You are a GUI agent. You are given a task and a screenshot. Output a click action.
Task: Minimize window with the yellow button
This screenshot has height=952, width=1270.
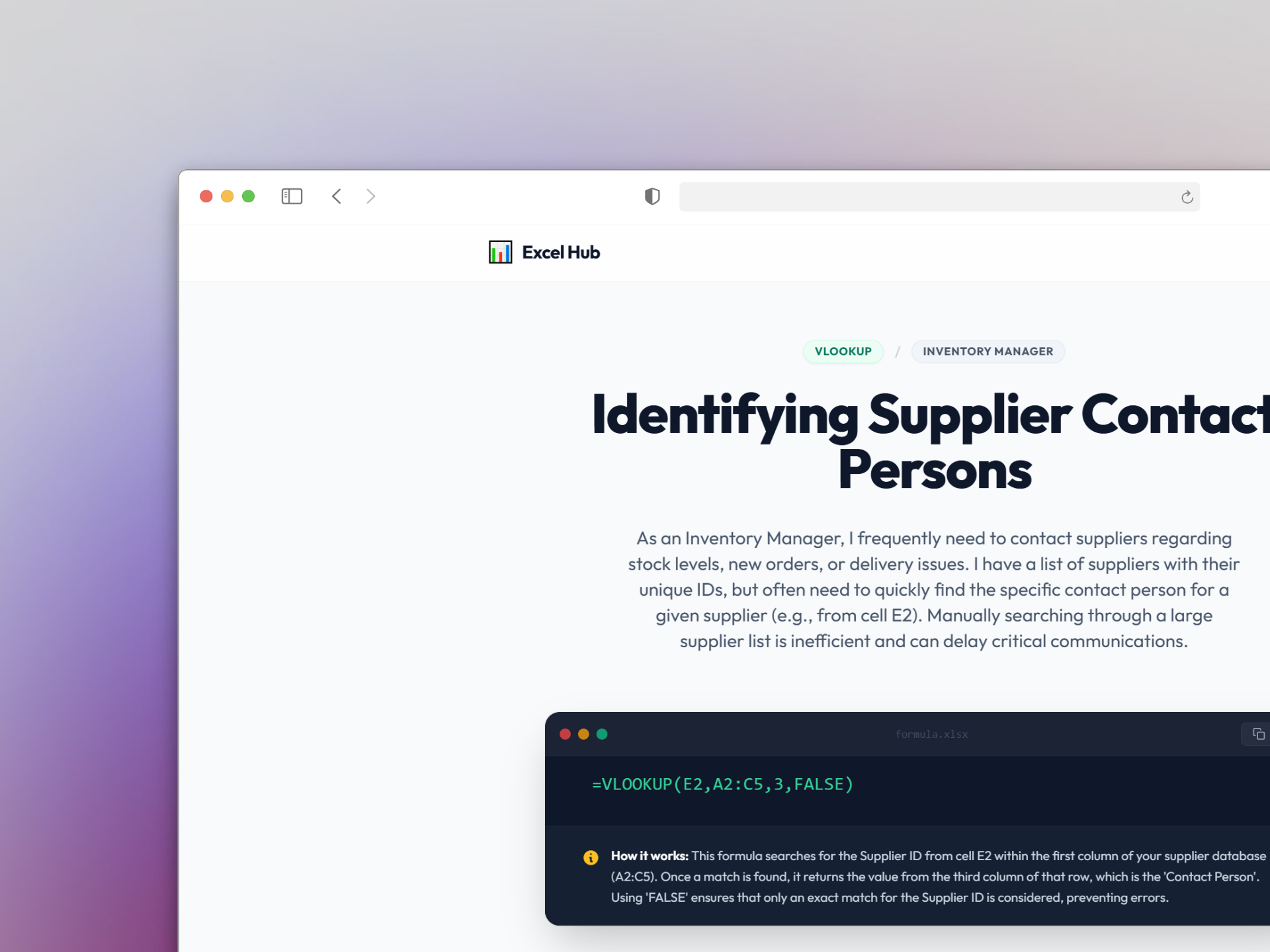coord(227,196)
